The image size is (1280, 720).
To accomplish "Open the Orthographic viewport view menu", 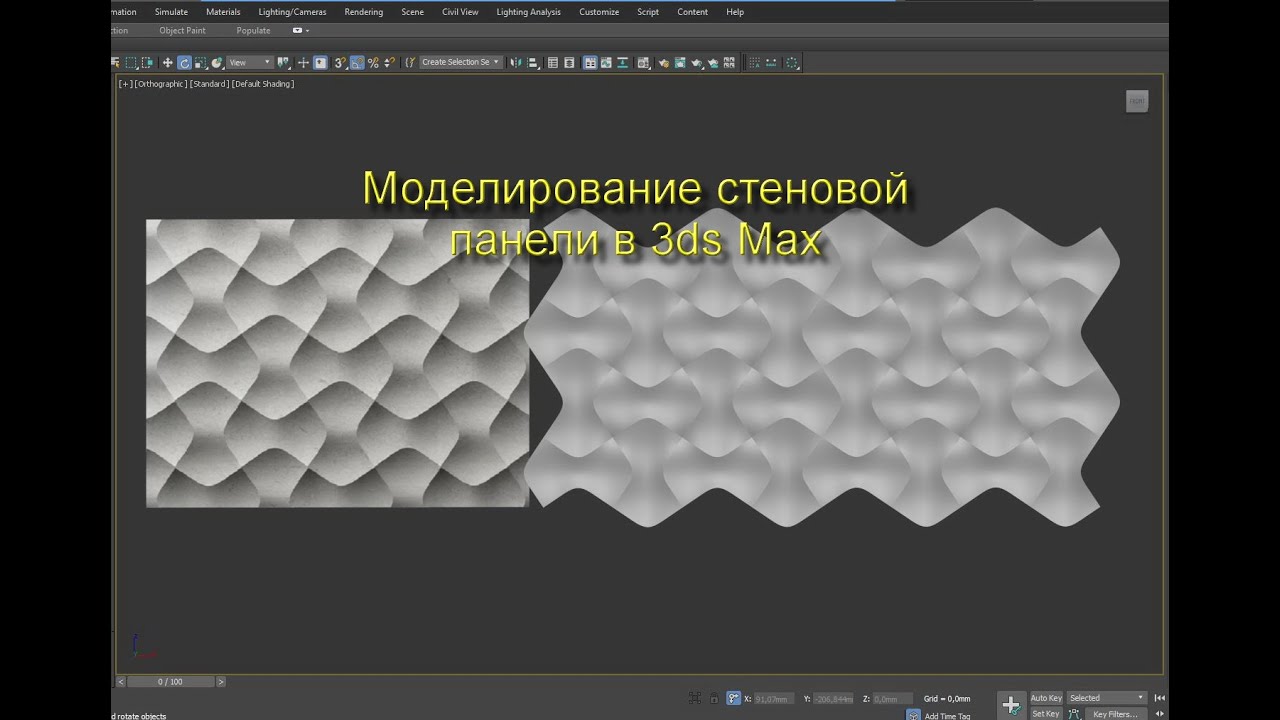I will tap(160, 84).
